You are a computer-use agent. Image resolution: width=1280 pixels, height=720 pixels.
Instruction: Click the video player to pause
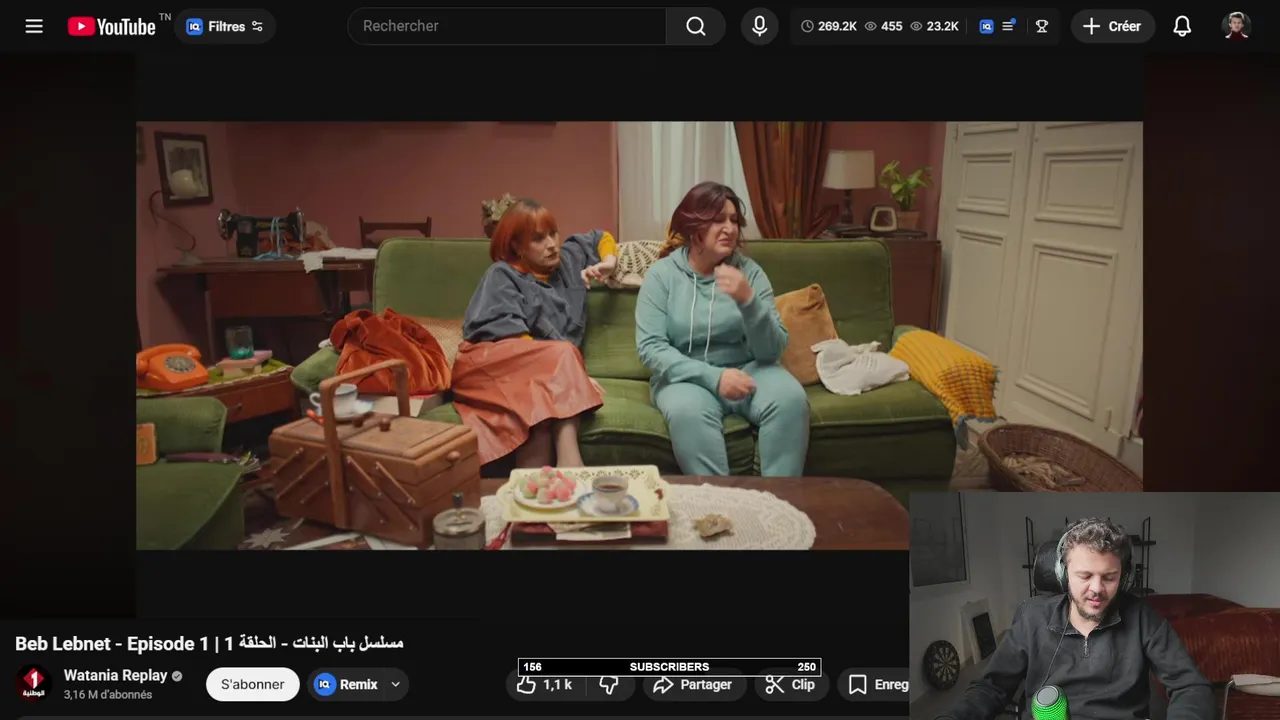[x=639, y=335]
